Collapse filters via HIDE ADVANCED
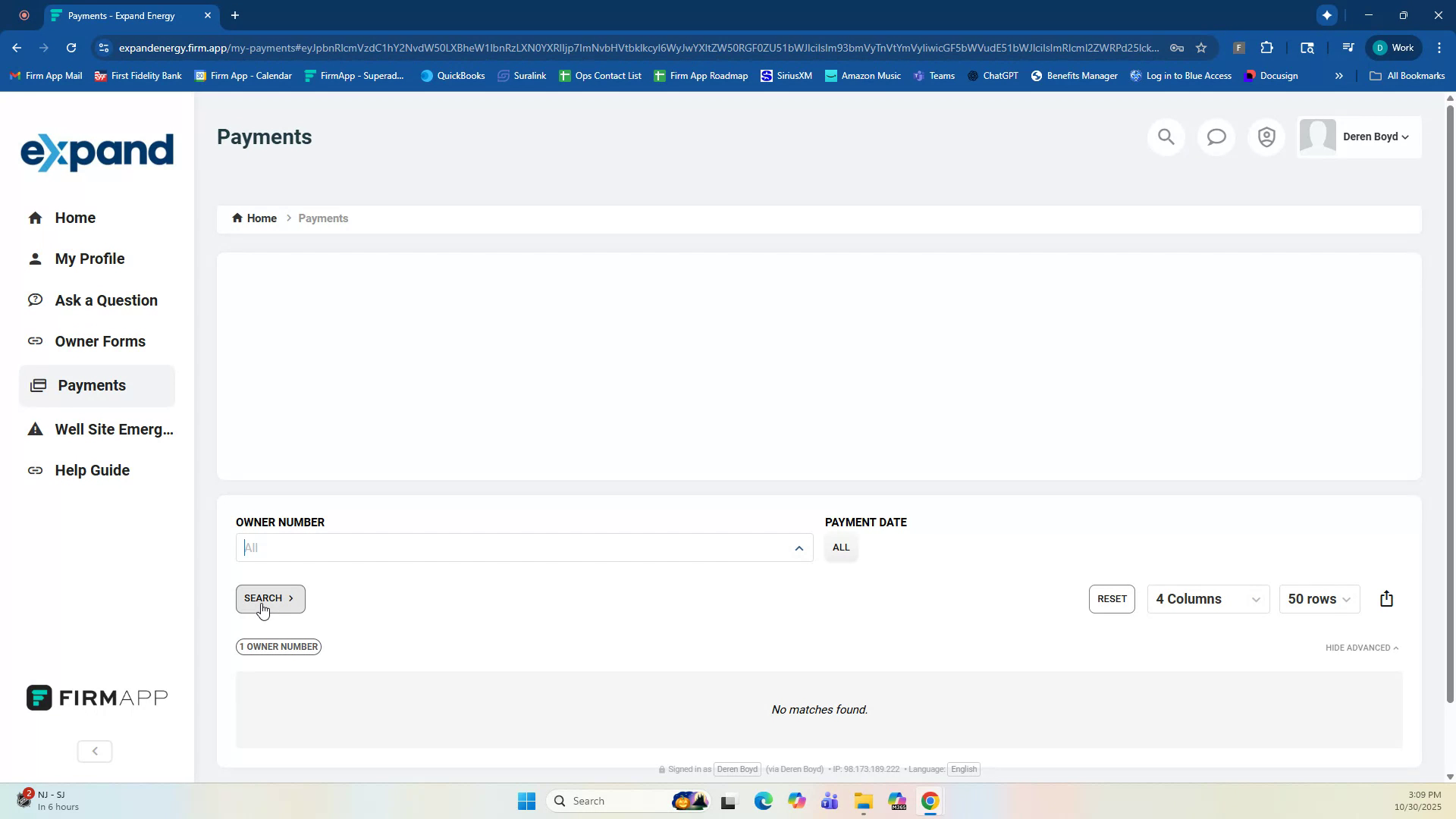Viewport: 1456px width, 819px height. tap(1361, 647)
